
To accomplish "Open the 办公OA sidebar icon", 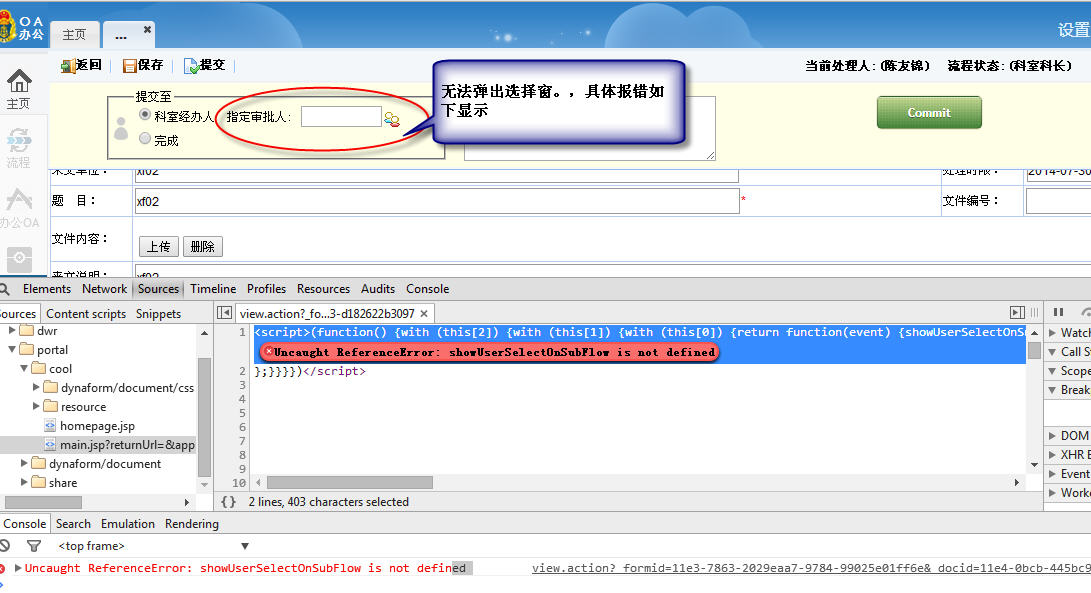I will (x=19, y=208).
